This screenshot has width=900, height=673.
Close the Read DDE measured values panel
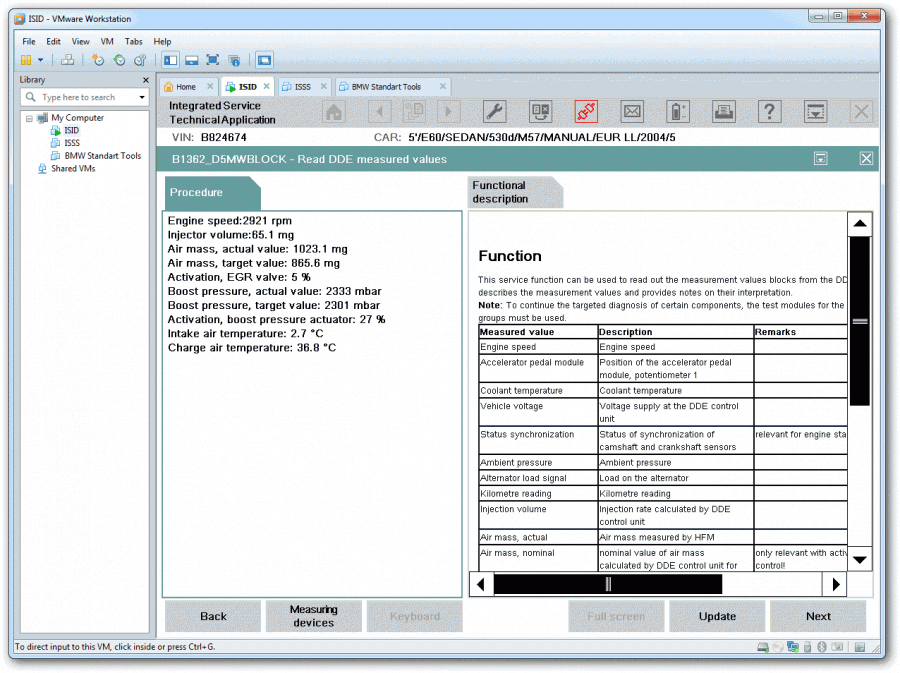tap(866, 159)
